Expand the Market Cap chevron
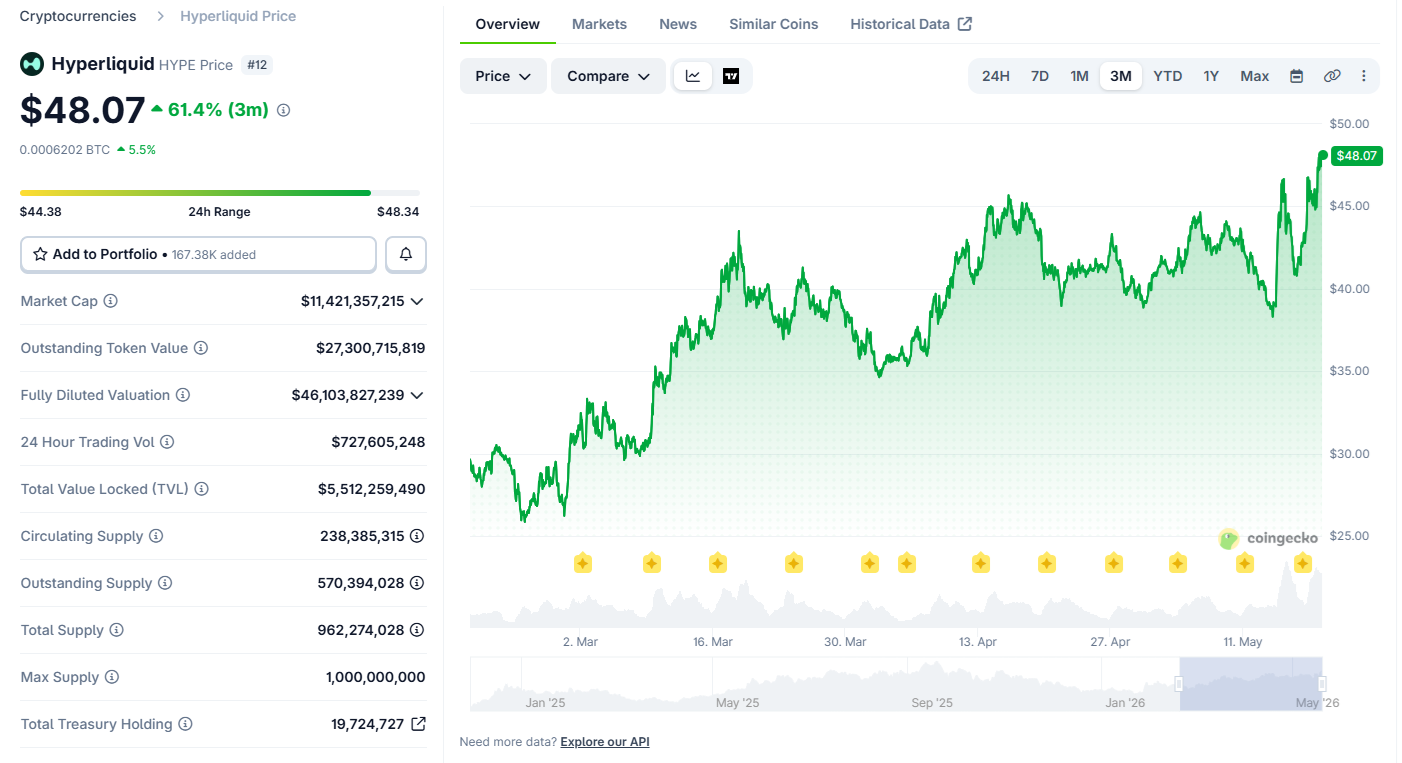The height and width of the screenshot is (763, 1402). pos(417,301)
